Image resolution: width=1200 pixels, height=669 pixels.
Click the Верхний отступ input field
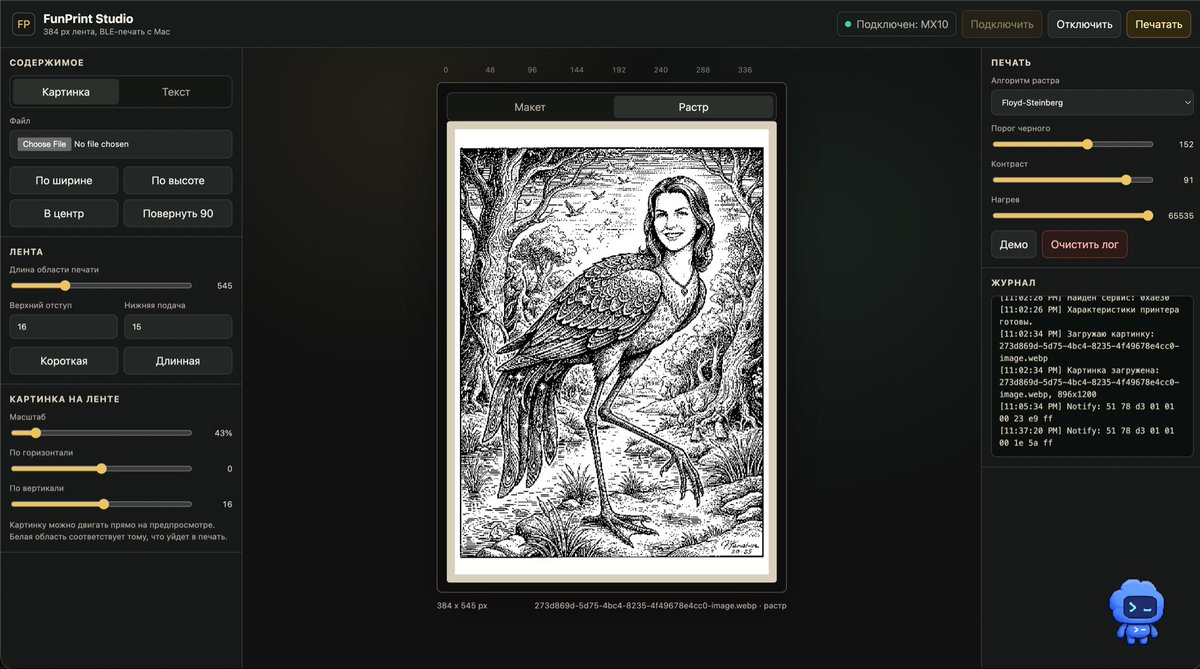[x=64, y=327]
